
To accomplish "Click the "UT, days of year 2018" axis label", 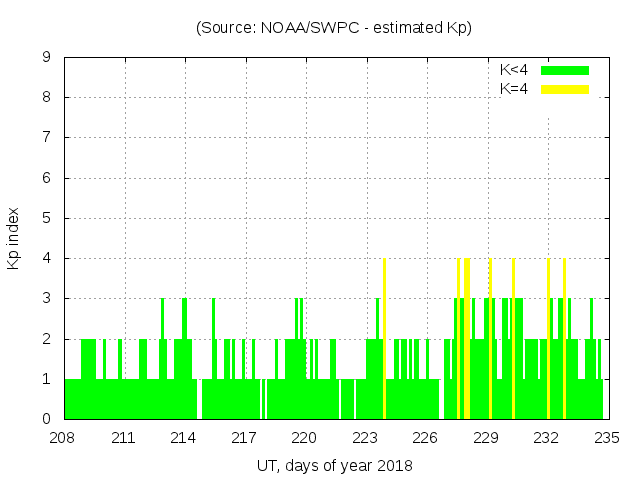I will (x=334, y=465).
